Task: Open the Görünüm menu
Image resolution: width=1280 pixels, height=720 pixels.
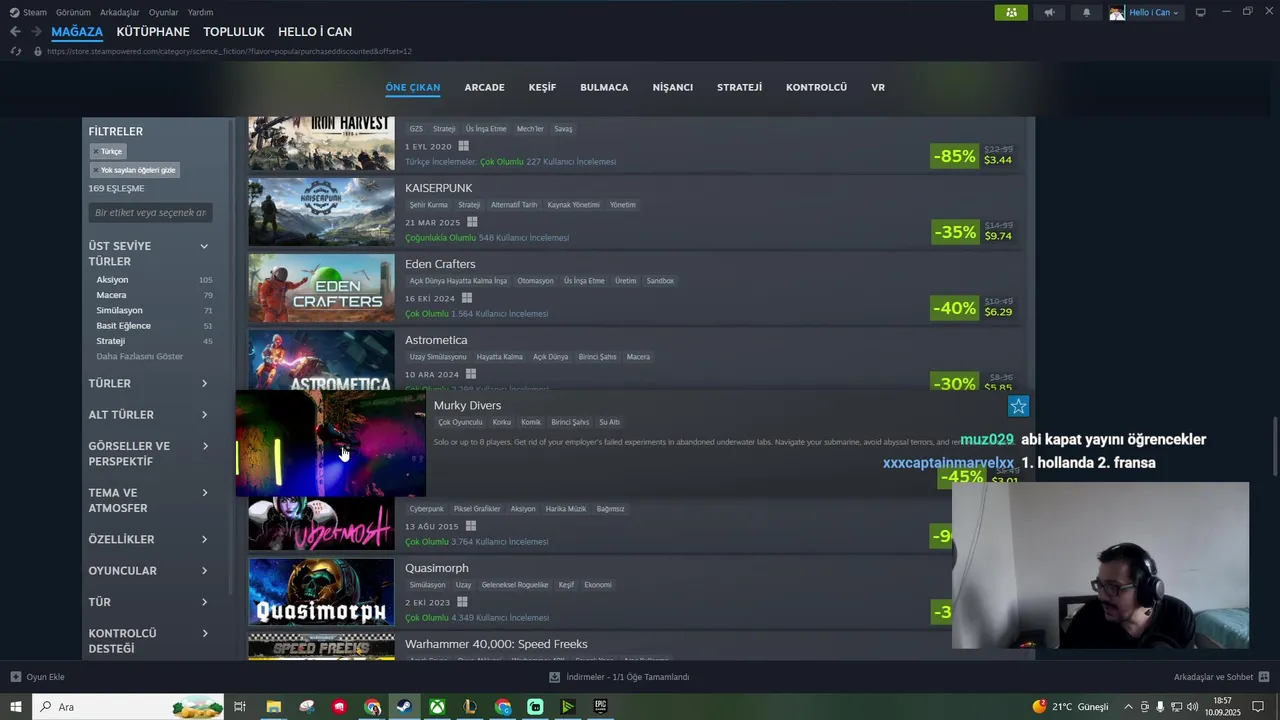Action: pos(73,12)
